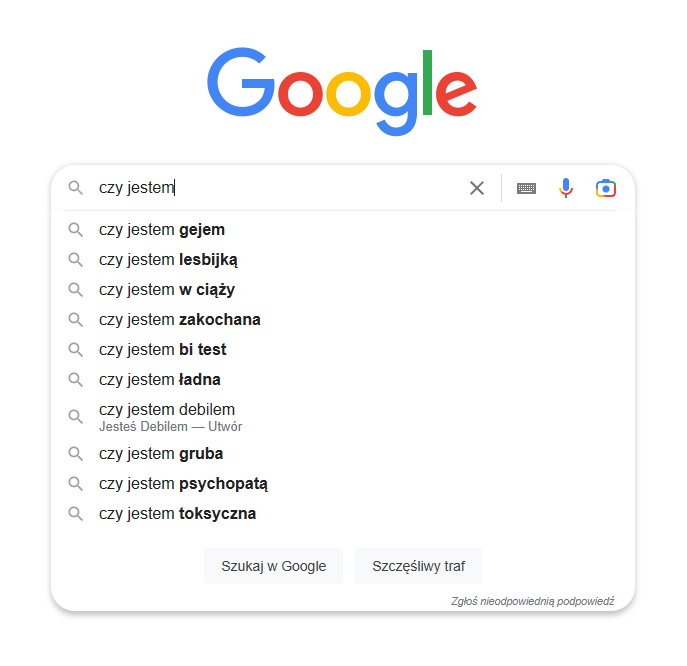Click into the search text field
Screen dimensions: 687x666
[x=300, y=188]
